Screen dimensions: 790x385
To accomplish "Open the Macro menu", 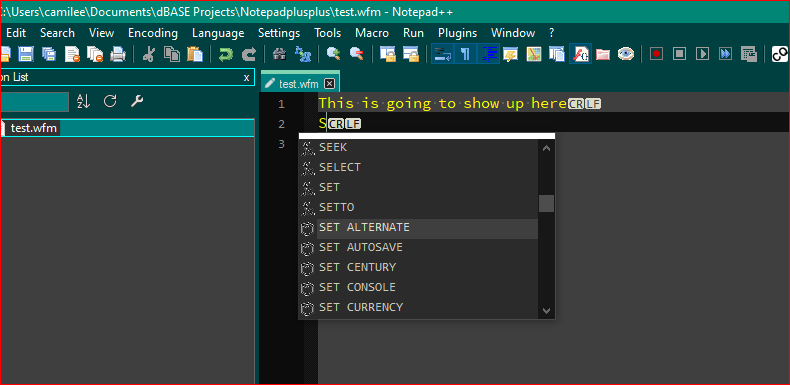I will 372,33.
